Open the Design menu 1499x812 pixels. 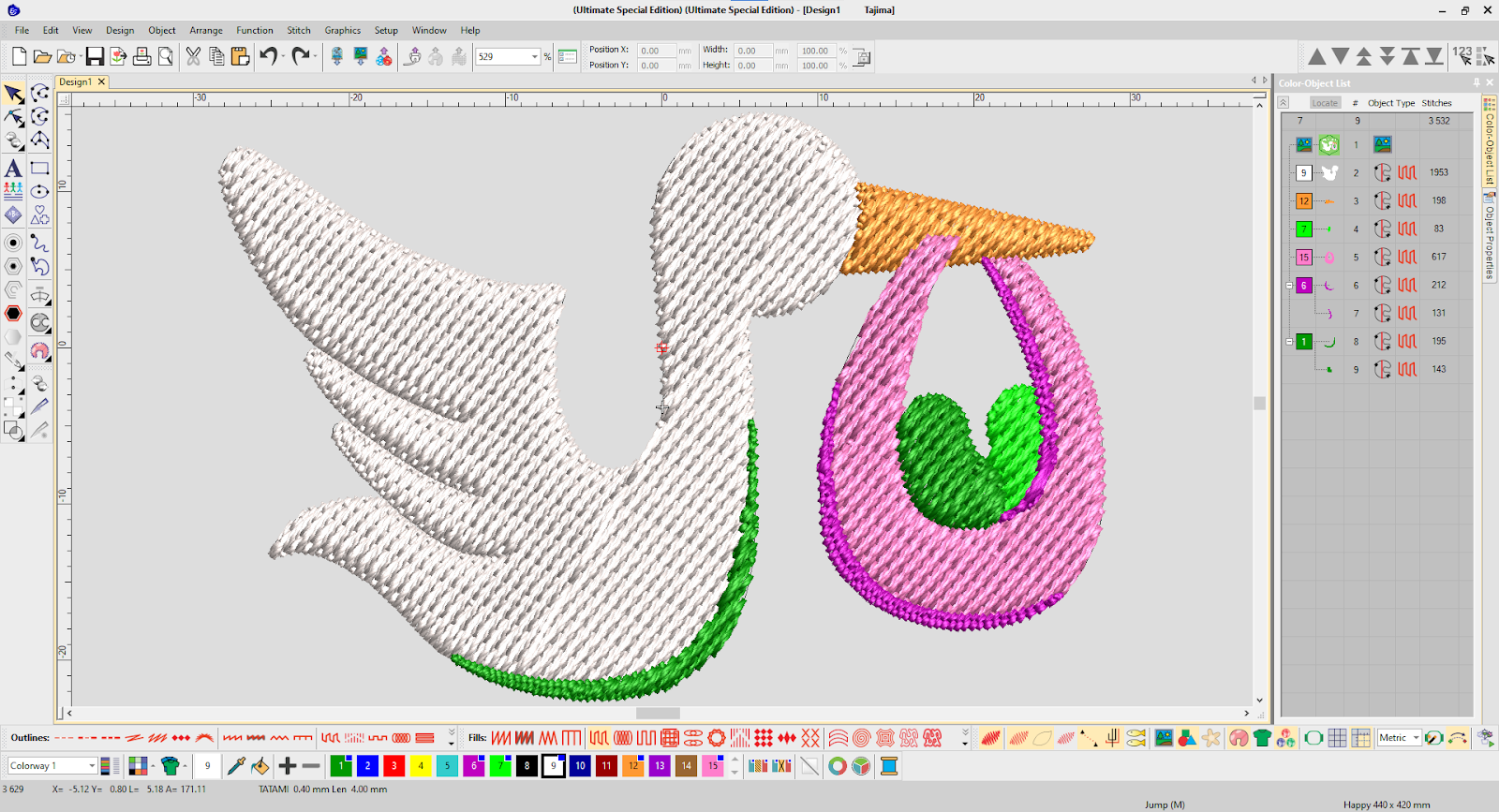click(x=120, y=30)
